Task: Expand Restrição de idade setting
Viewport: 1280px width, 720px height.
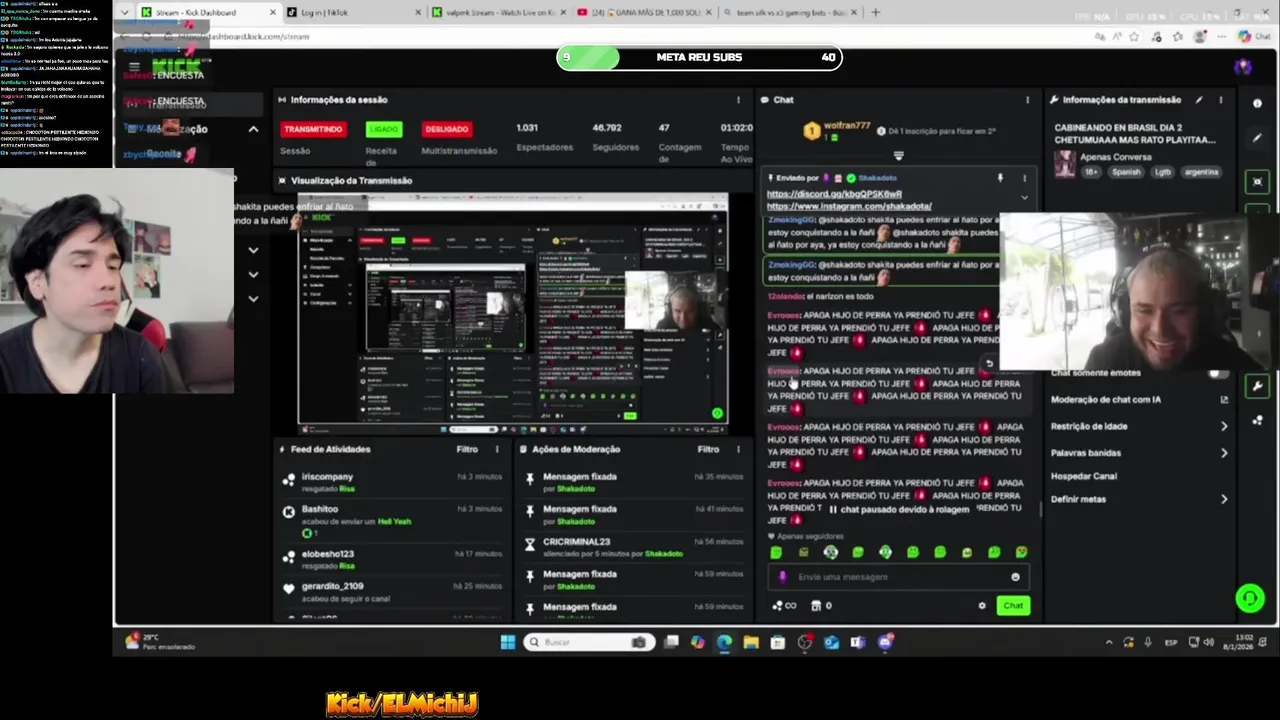Action: coord(1224,426)
